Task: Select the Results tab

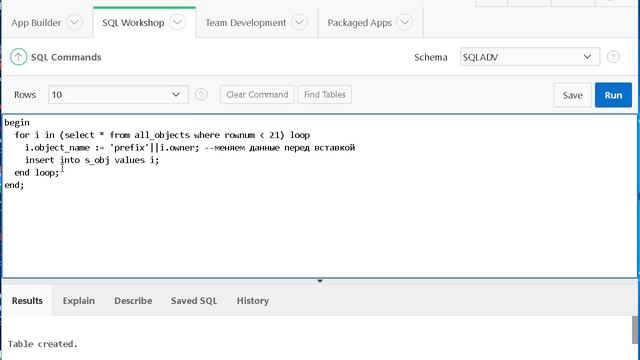Action: pos(27,301)
